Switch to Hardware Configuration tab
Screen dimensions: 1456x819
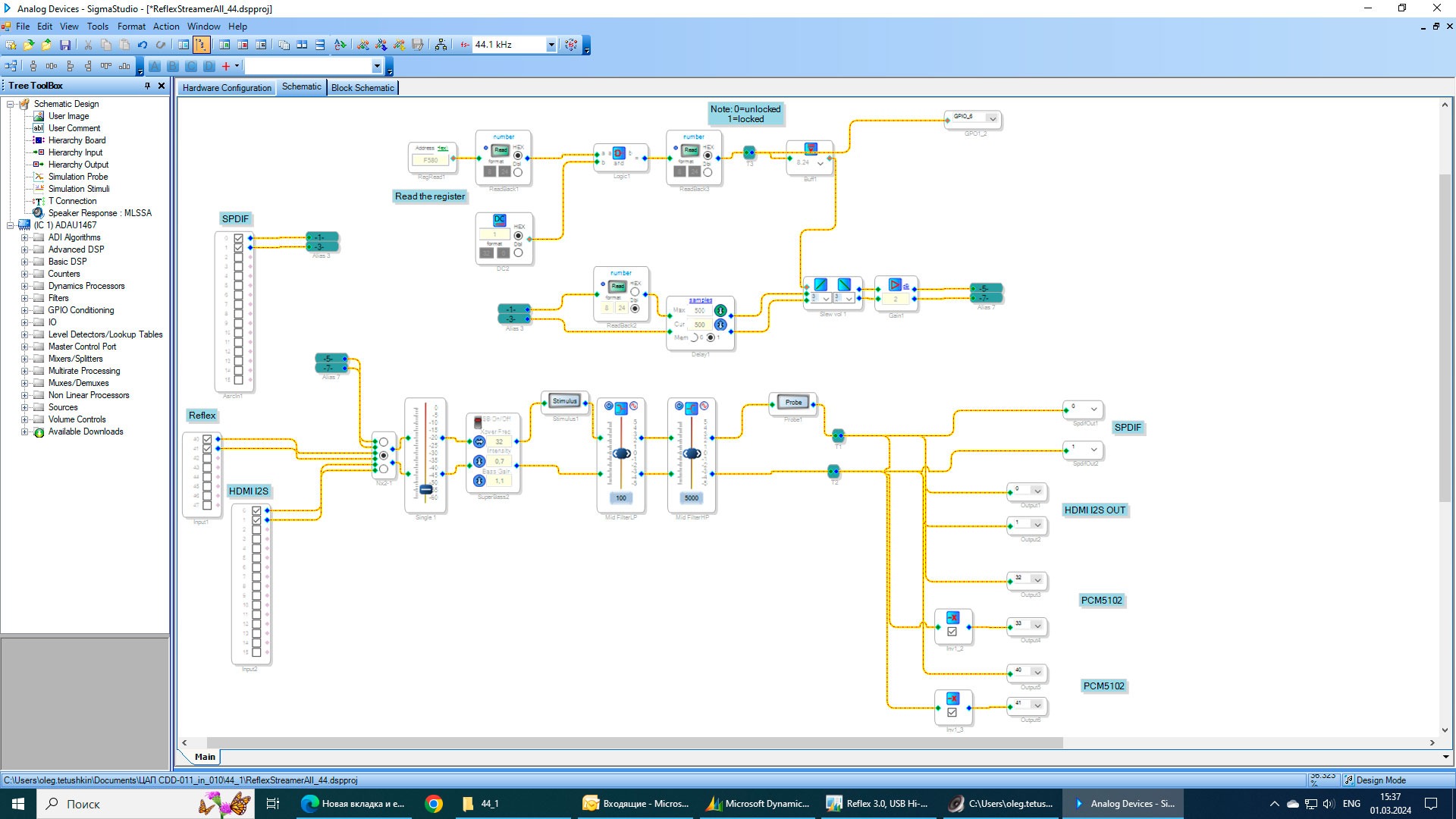point(227,88)
